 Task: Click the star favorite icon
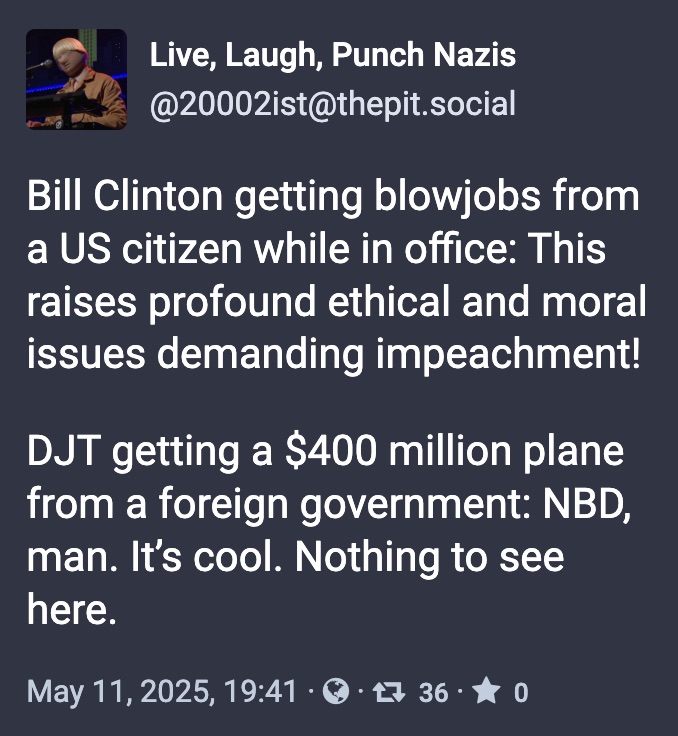pos(486,691)
